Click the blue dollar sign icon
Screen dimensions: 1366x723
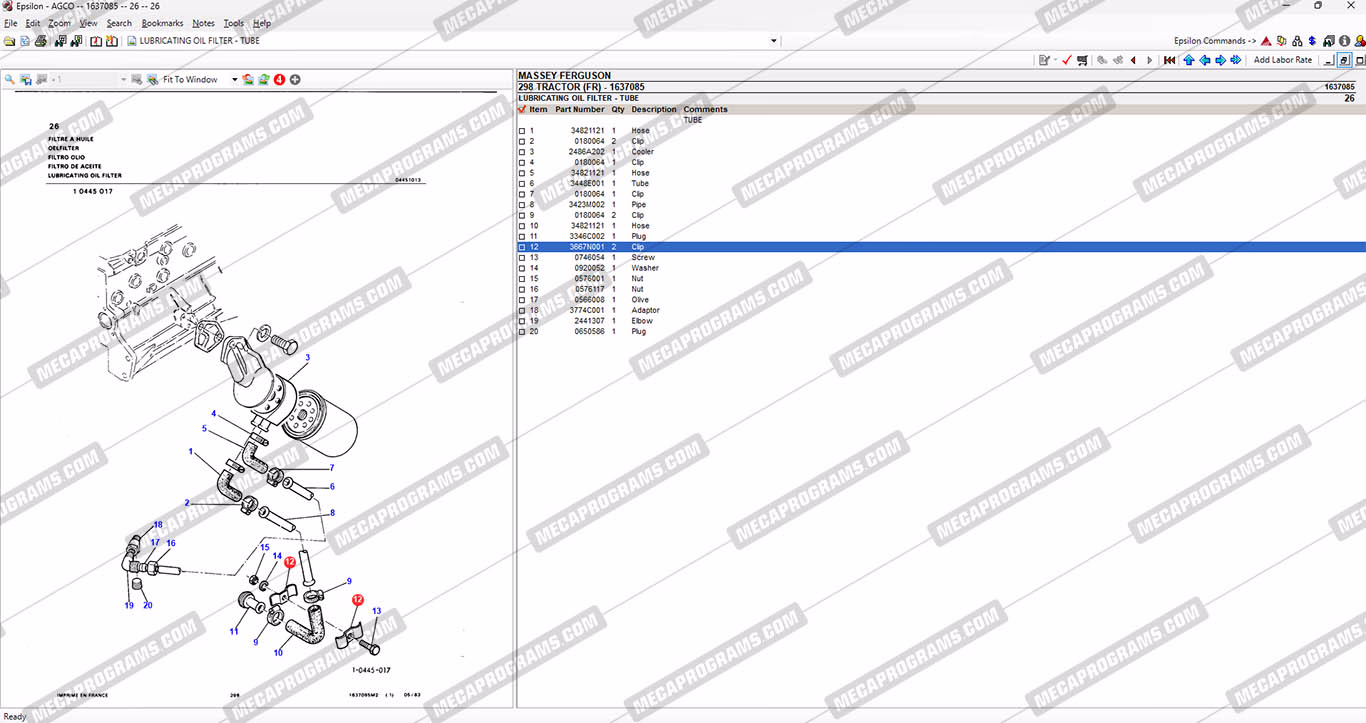point(1311,41)
